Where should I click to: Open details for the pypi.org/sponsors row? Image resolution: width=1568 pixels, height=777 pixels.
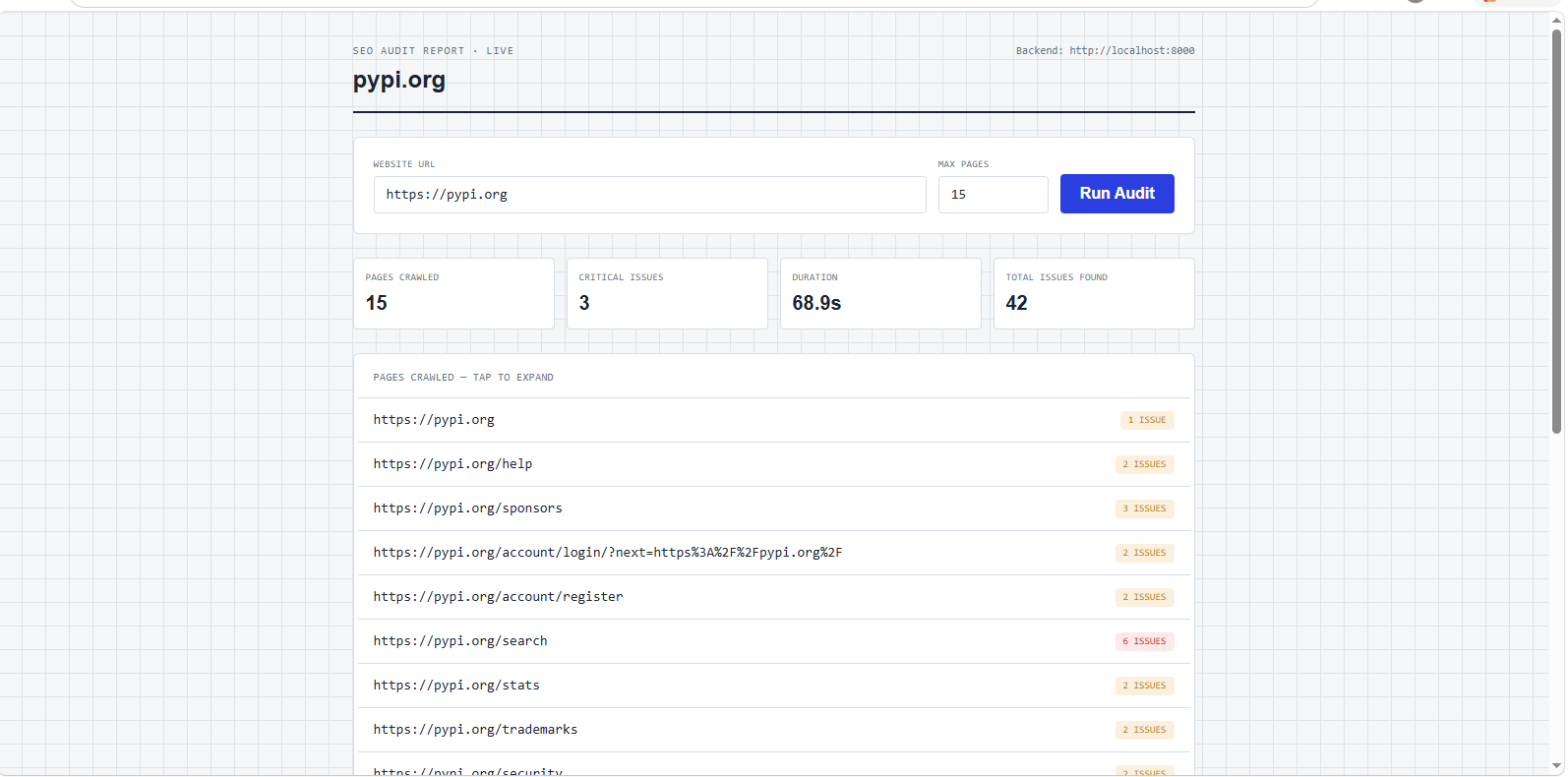(x=773, y=508)
